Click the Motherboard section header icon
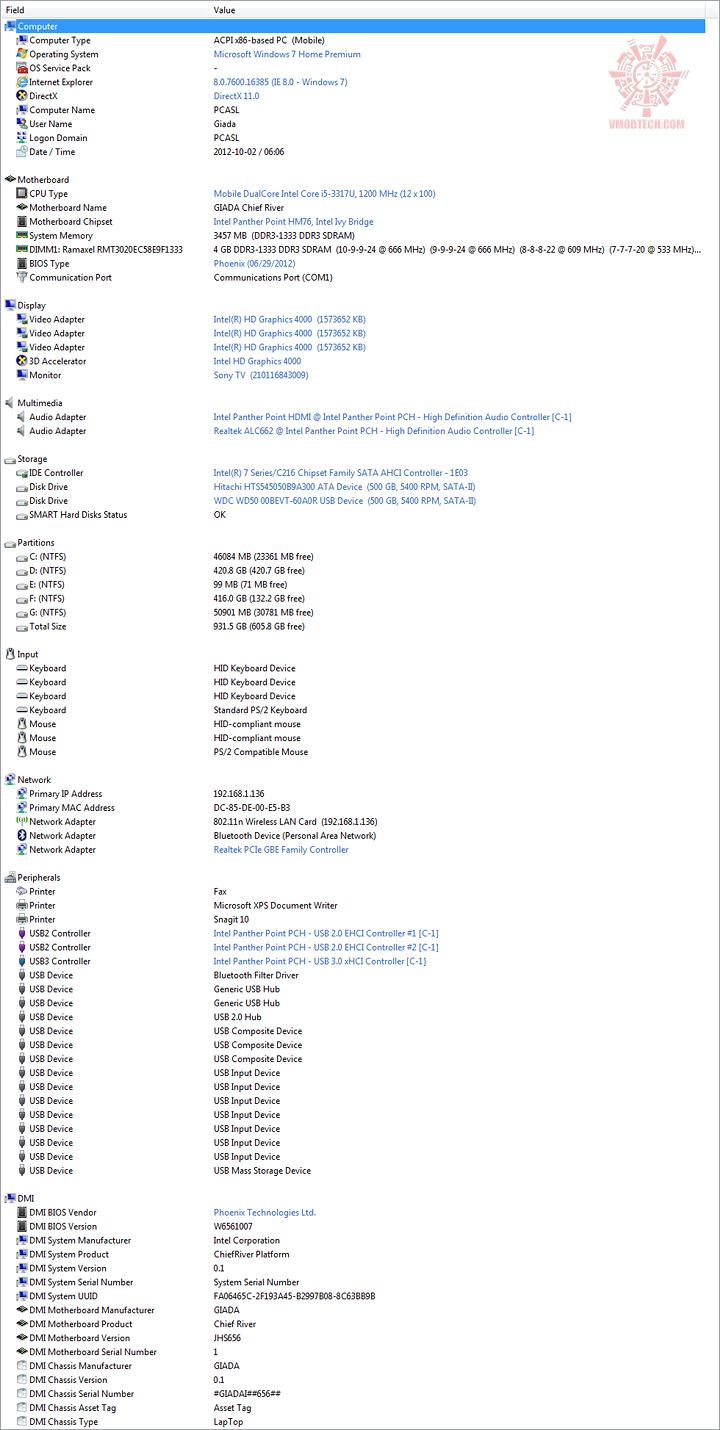This screenshot has width=720, height=1430. (10, 180)
